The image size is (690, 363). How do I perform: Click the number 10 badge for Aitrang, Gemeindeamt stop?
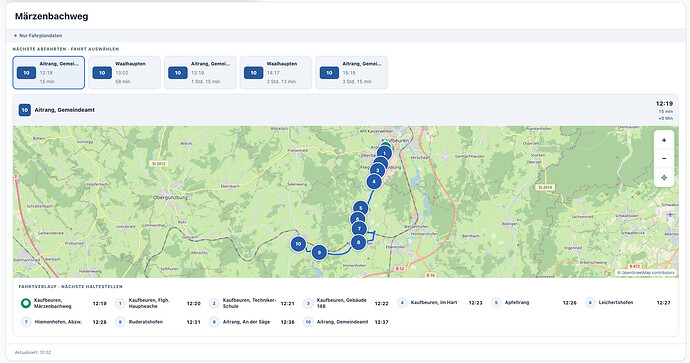(308, 322)
